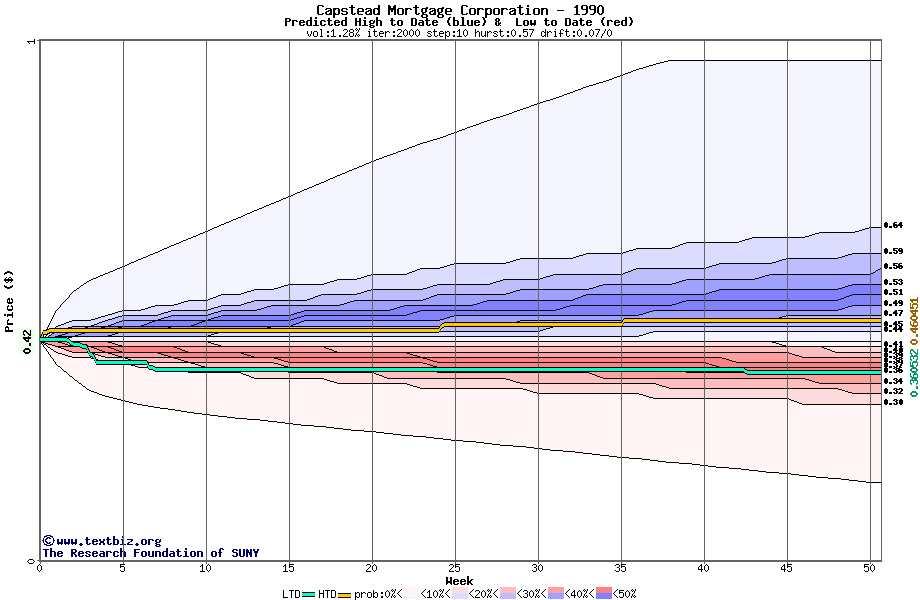Image resolution: width=920 pixels, height=600 pixels.
Task: Select the "vol:1.28%" parameter text
Action: (333, 33)
